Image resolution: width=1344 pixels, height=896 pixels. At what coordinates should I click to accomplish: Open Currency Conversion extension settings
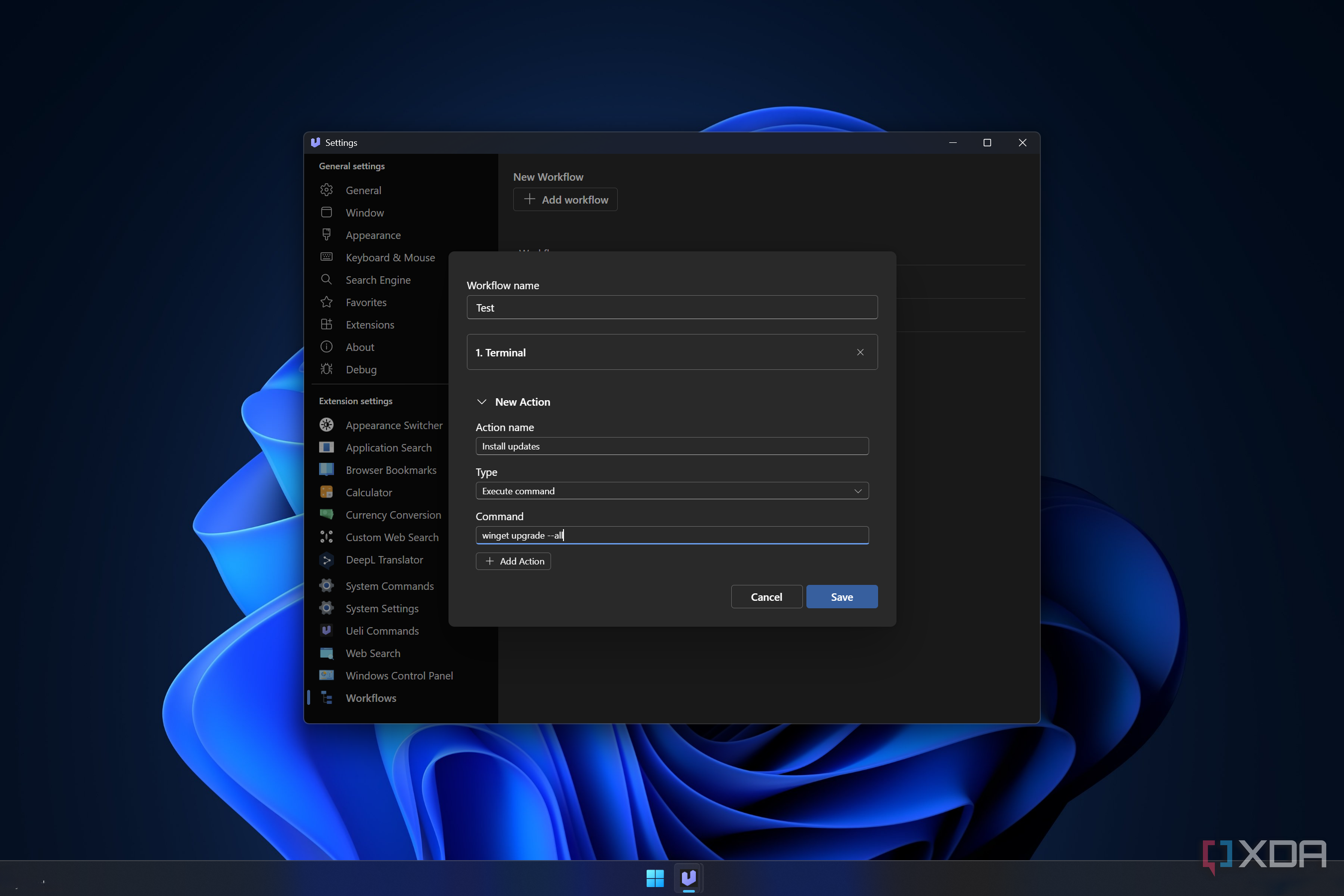tap(393, 515)
